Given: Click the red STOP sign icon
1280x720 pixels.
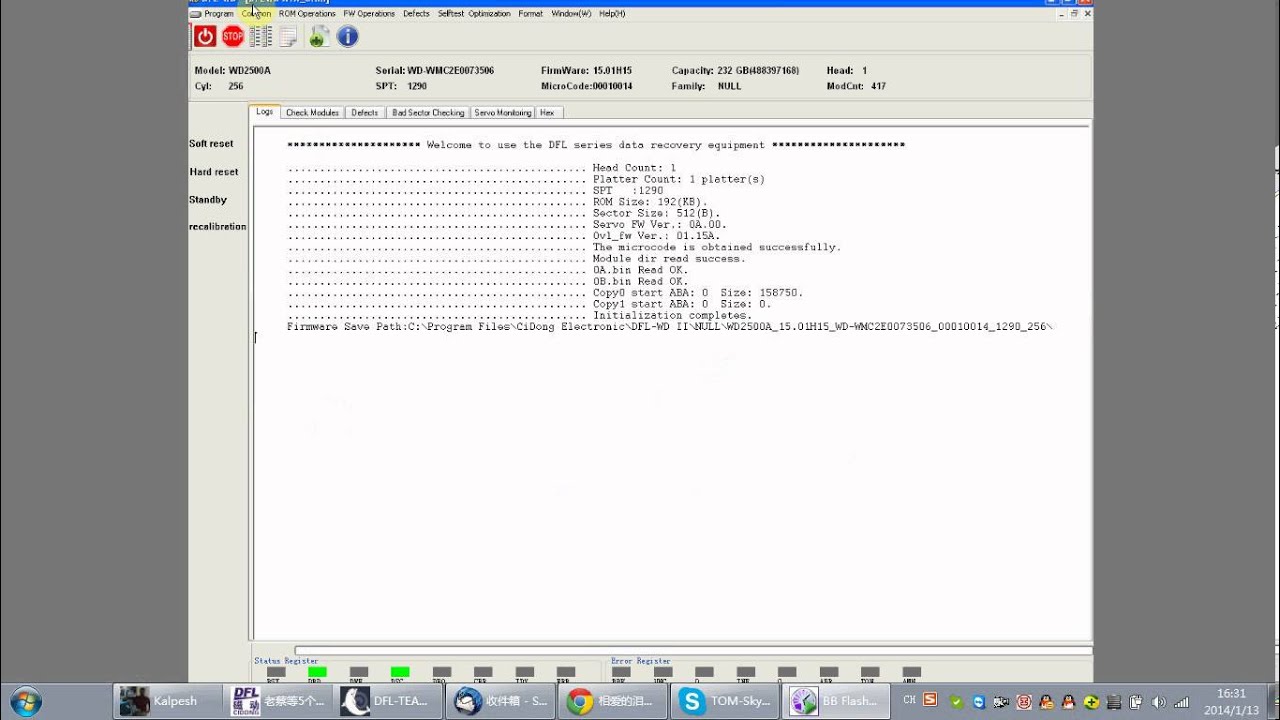Looking at the screenshot, I should click(233, 37).
